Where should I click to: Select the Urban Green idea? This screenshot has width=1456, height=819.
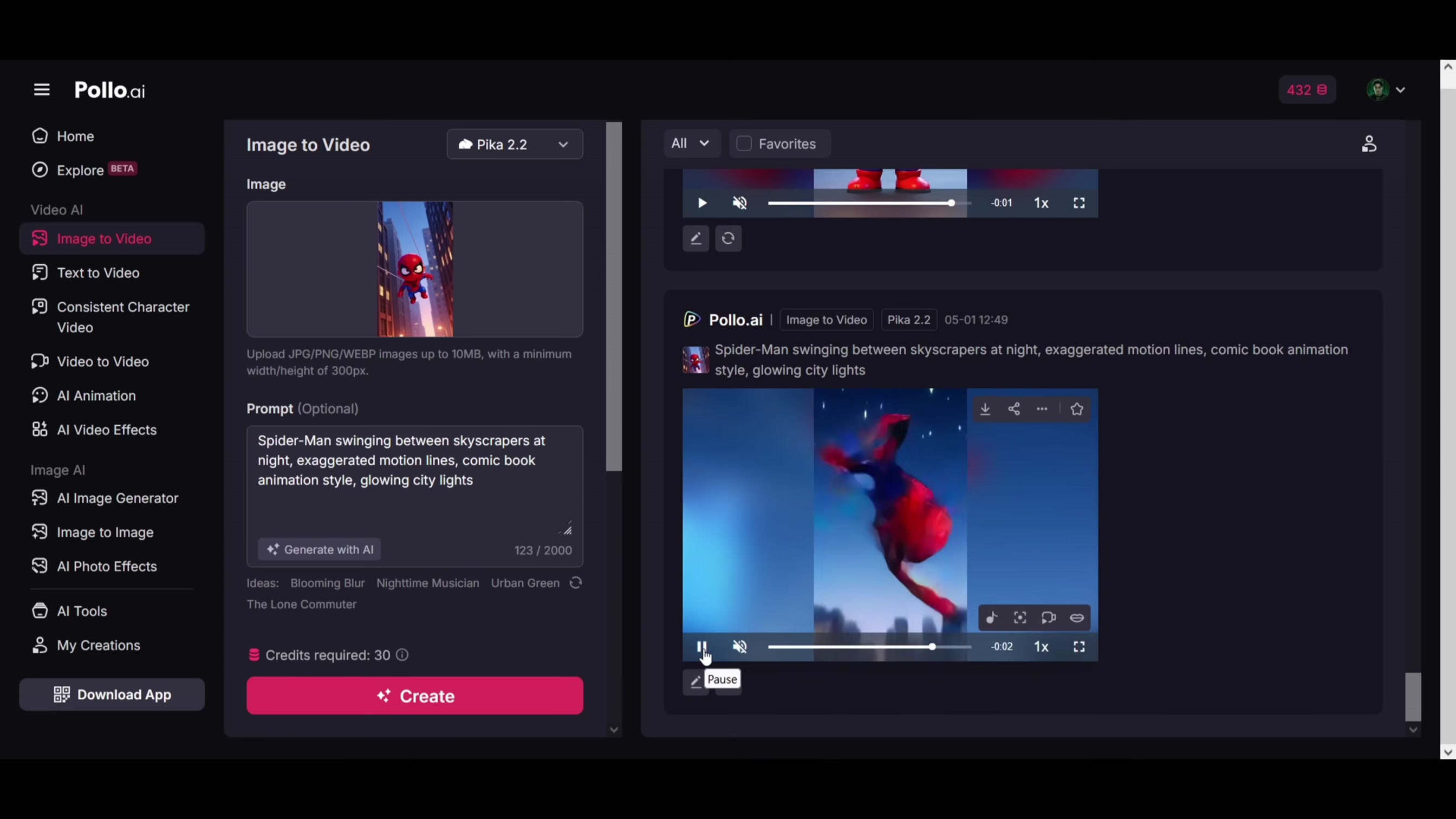point(525,583)
